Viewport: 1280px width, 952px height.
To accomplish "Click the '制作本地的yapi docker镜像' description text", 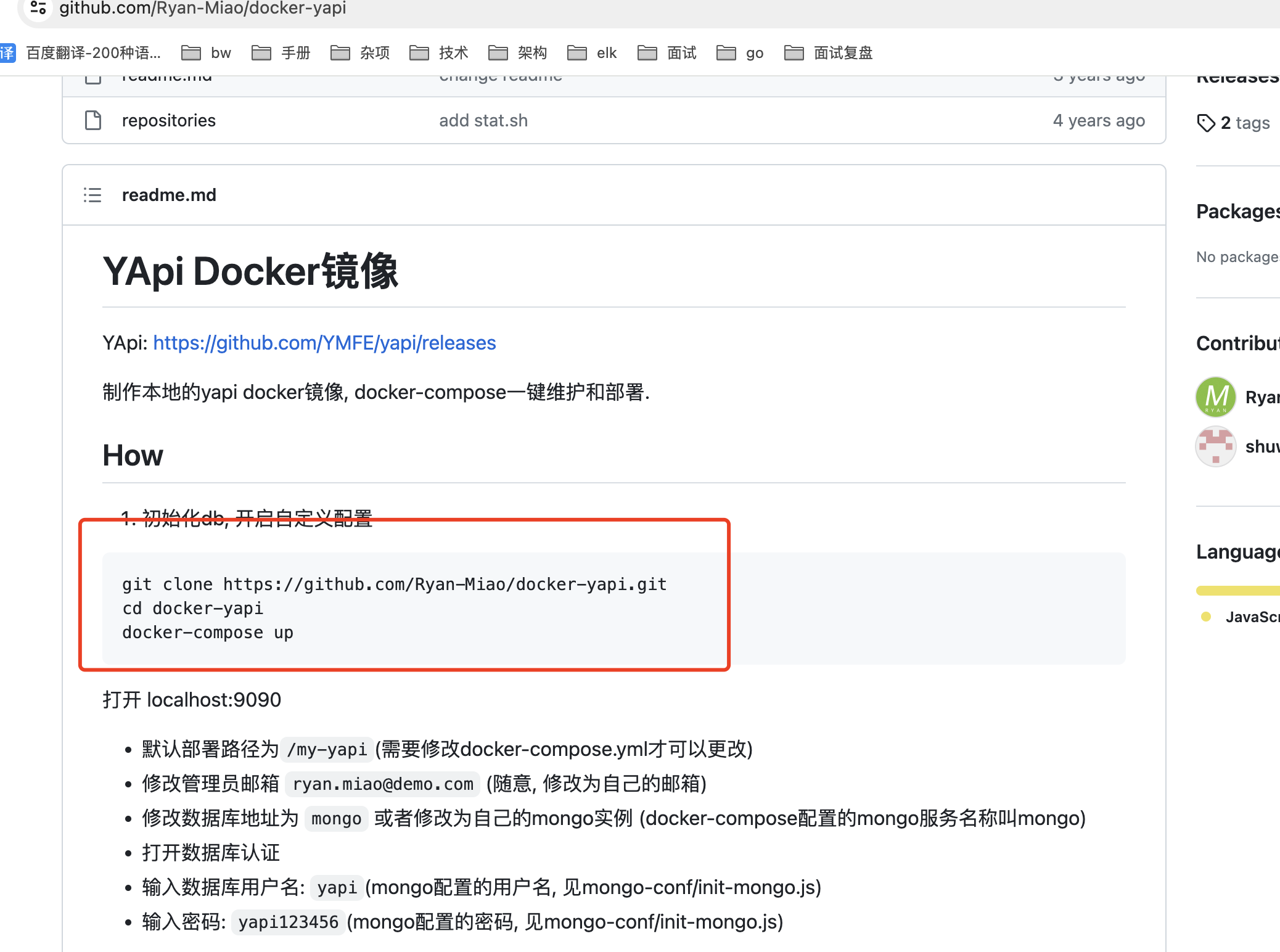I will pos(376,392).
